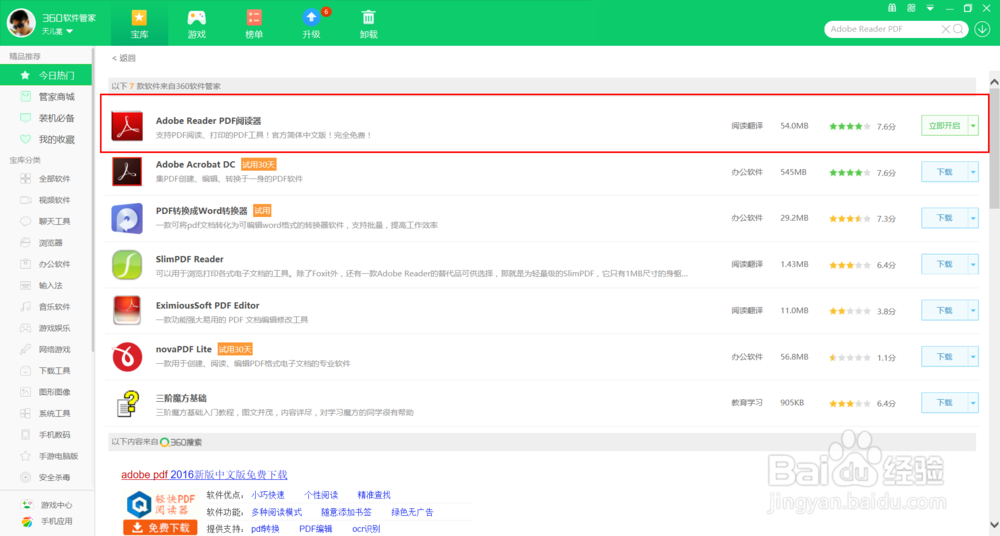Click the scrollbar up arrow on the right
The height and width of the screenshot is (536, 1000).
pos(994,82)
